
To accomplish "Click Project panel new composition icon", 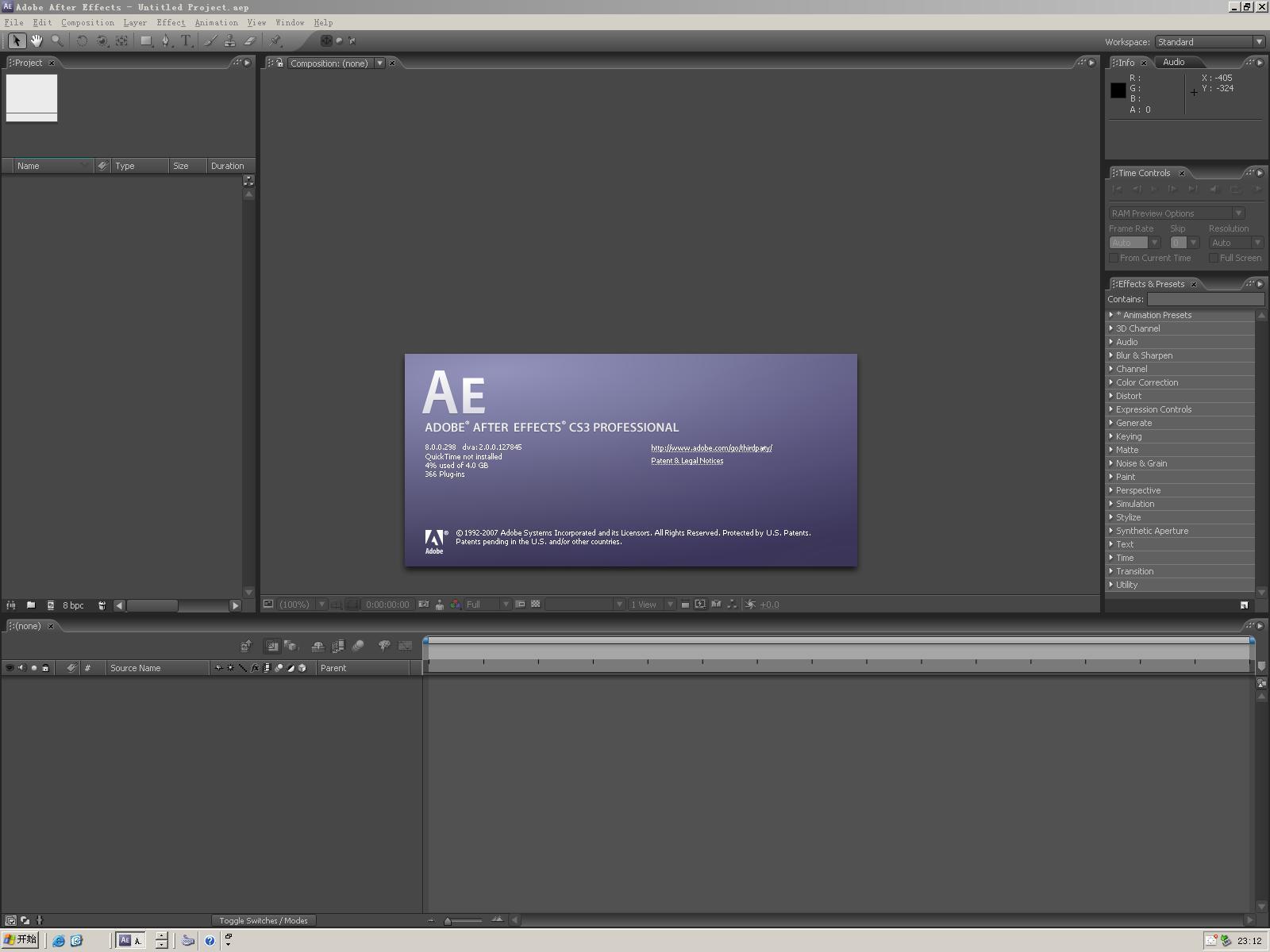I will pos(51,605).
